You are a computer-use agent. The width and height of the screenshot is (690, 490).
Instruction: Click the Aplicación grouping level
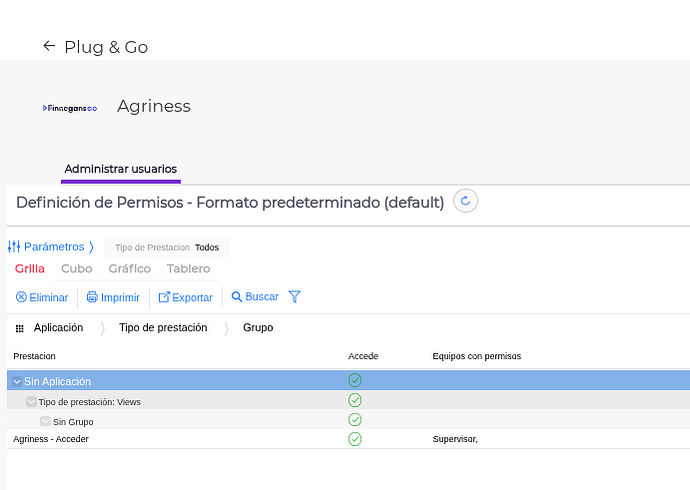[x=59, y=328]
